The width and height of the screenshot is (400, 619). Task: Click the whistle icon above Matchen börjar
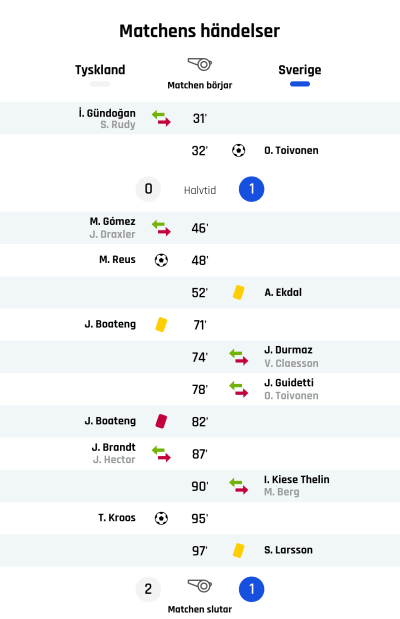(200, 64)
